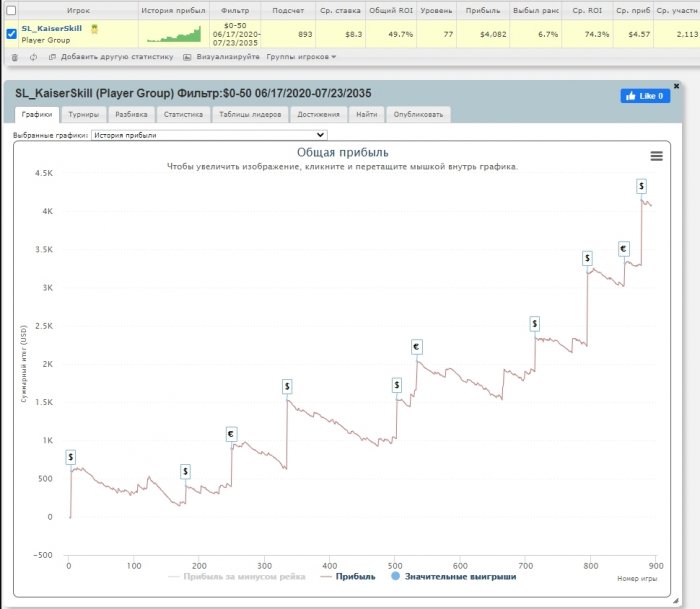Sort by the Общий ROI column header
700x609 pixels.
[391, 10]
